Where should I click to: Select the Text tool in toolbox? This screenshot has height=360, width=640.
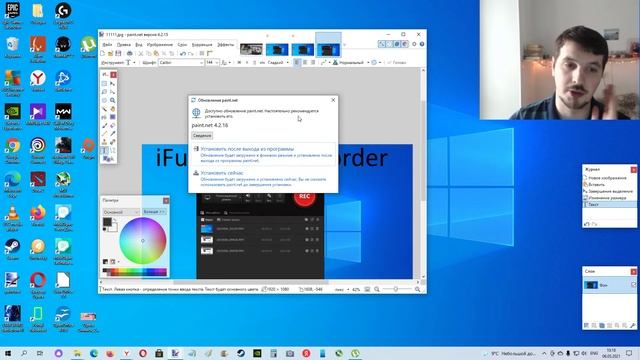104,151
